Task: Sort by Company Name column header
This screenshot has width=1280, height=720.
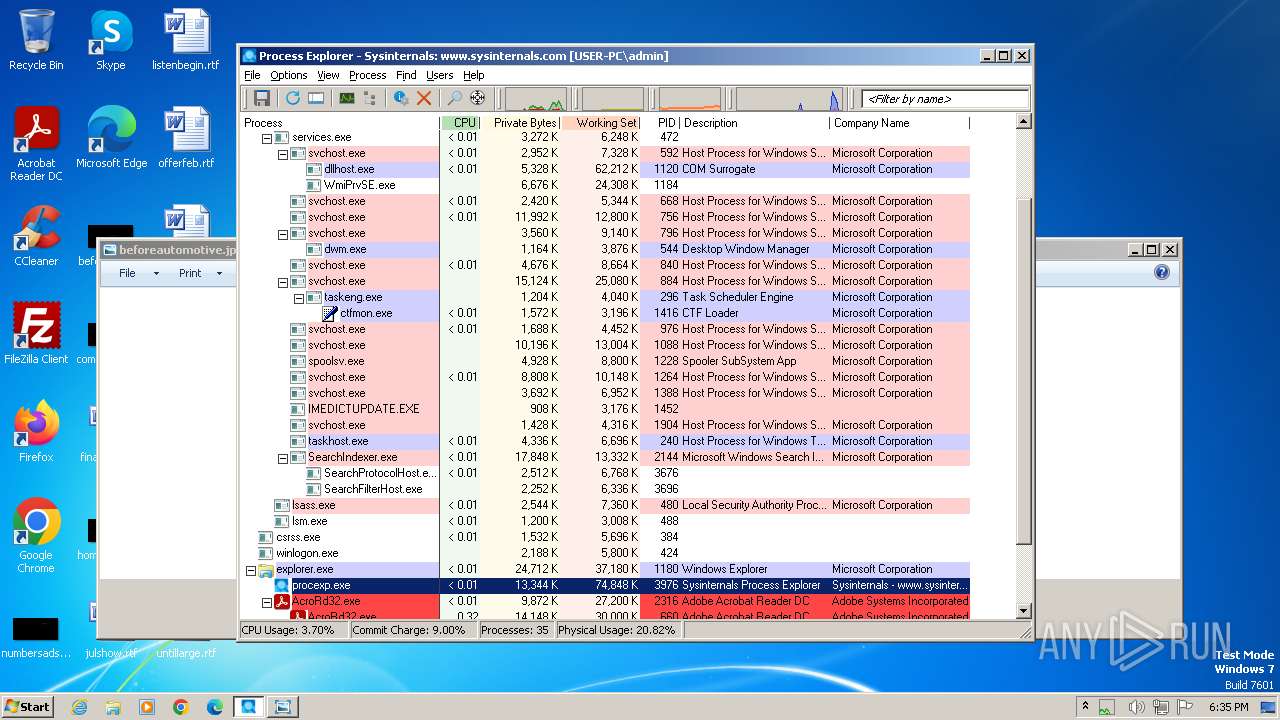Action: pyautogui.click(x=899, y=123)
